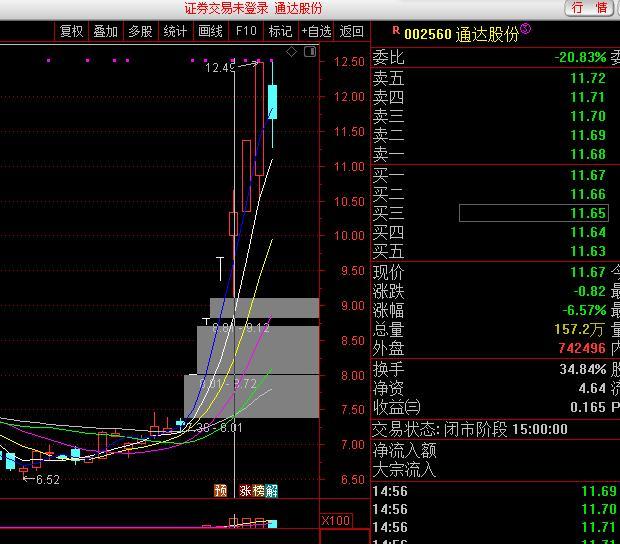Click 叠加 overlay in the toolbar

(x=106, y=31)
